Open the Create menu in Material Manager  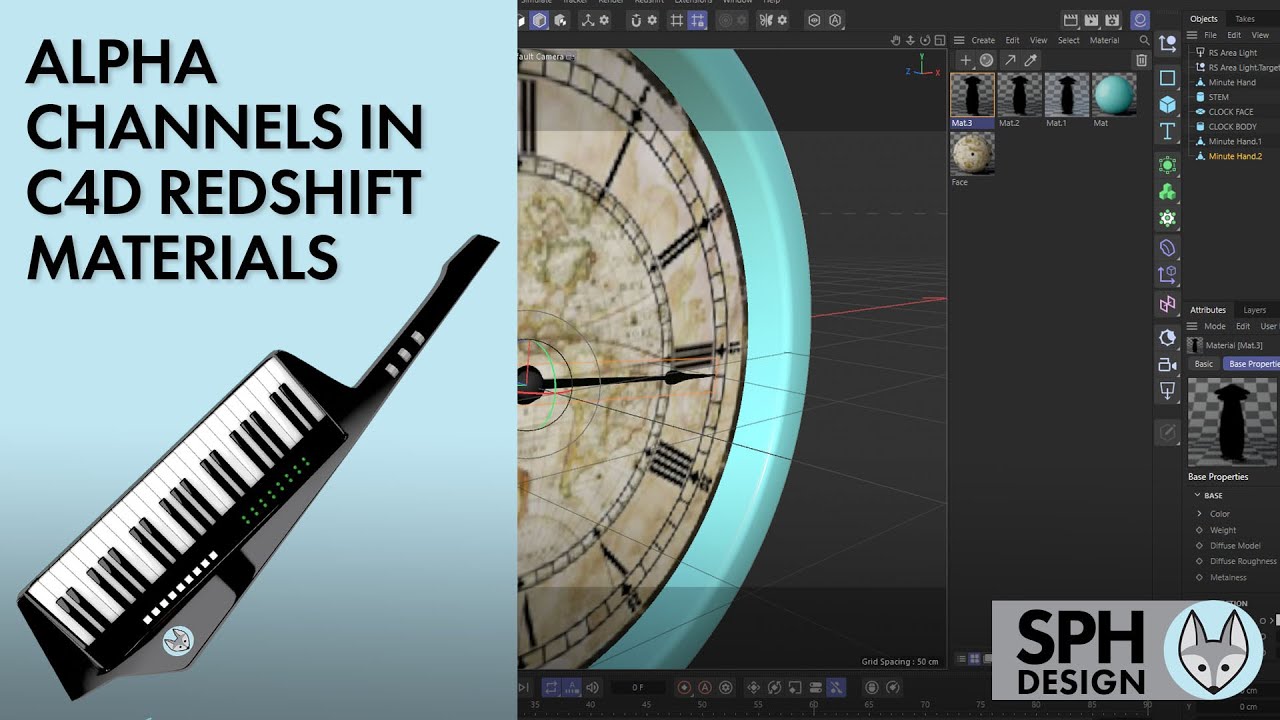pos(983,41)
